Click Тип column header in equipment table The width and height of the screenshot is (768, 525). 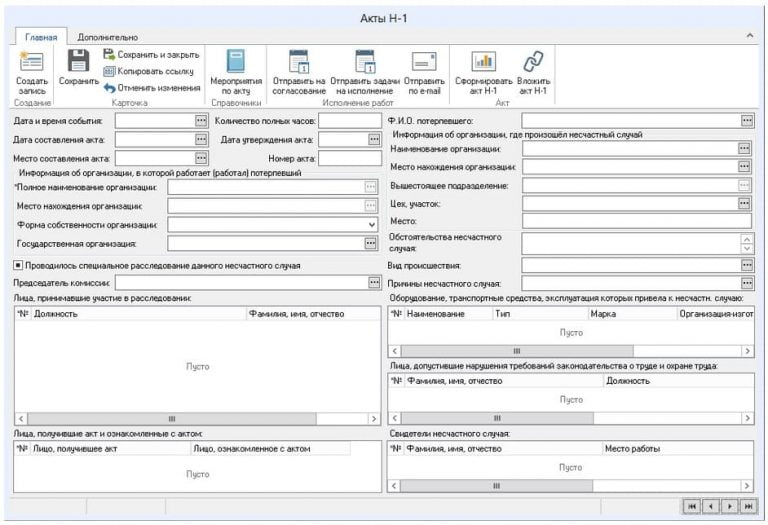[540, 314]
